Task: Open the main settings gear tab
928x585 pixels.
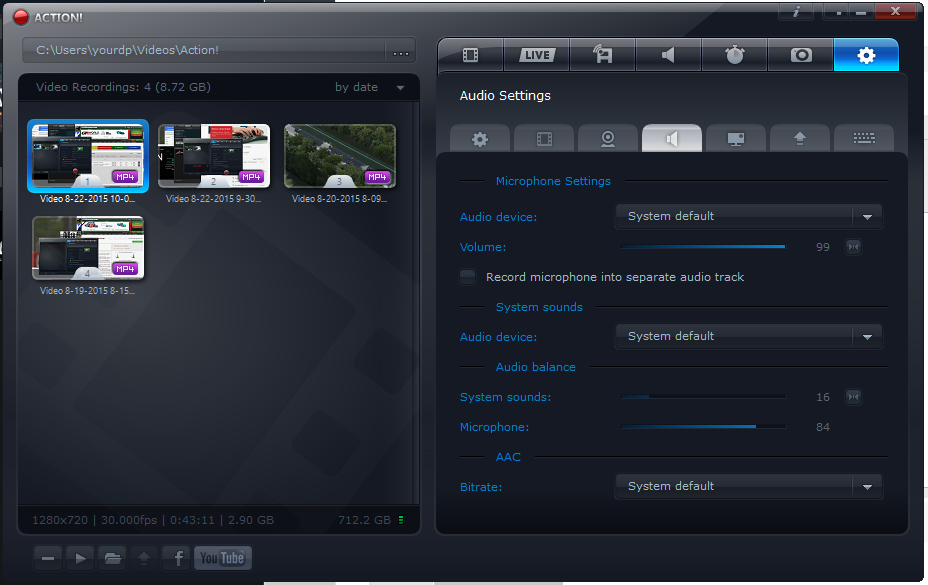Action: (866, 55)
